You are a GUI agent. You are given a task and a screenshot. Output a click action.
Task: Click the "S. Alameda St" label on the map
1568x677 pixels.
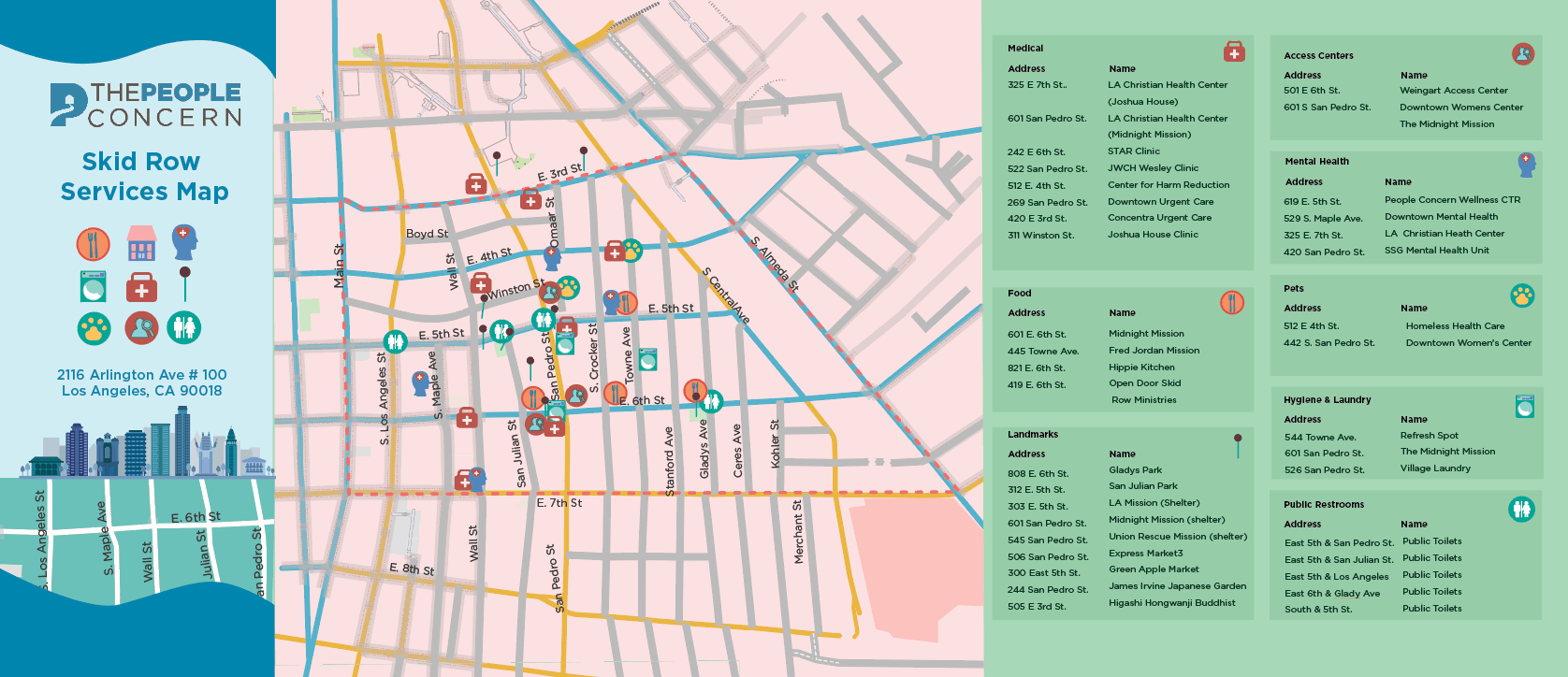[x=775, y=264]
